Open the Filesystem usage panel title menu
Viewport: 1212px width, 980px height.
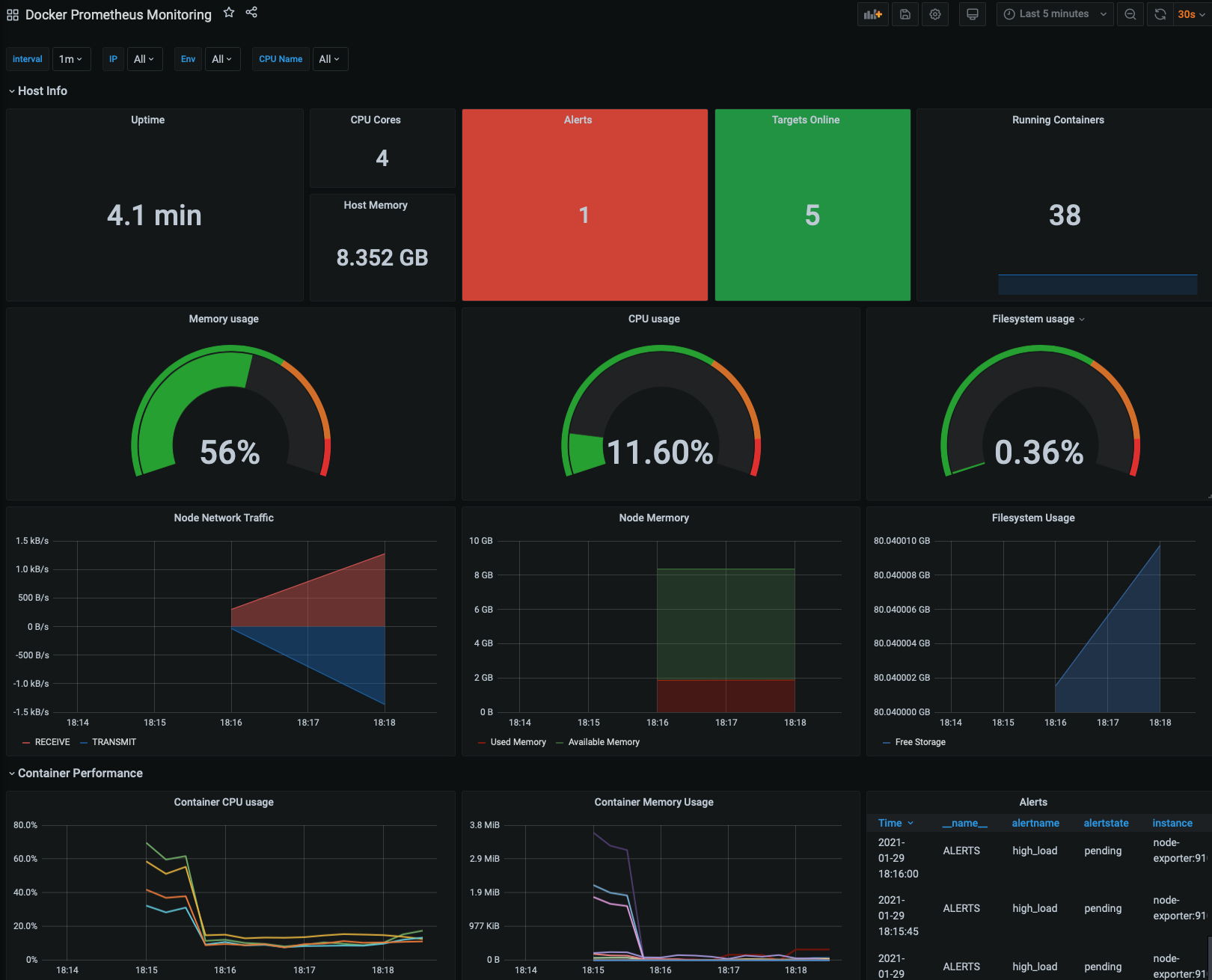tap(1038, 319)
